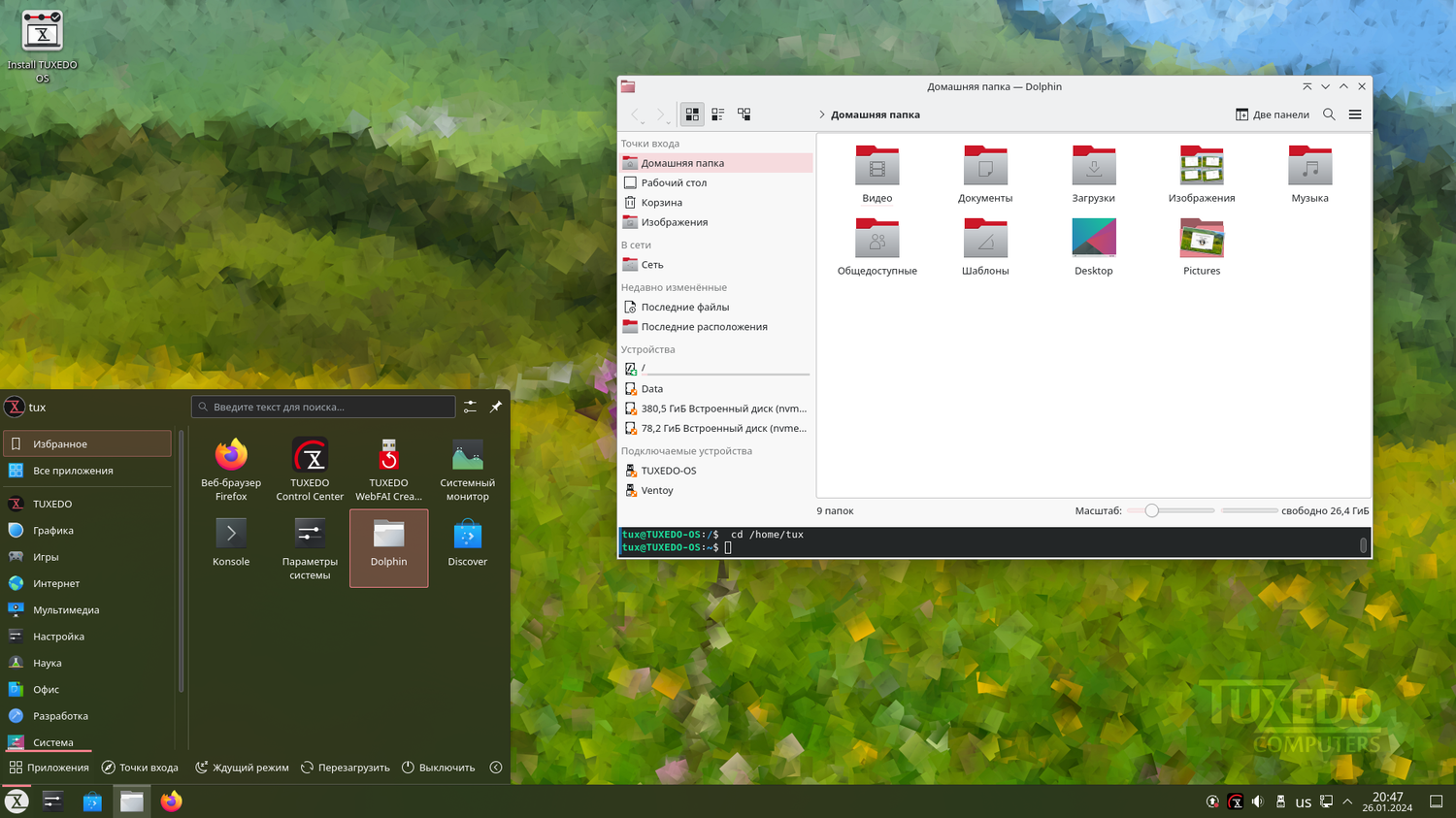Open the Разработка category in the launcher

click(87, 716)
